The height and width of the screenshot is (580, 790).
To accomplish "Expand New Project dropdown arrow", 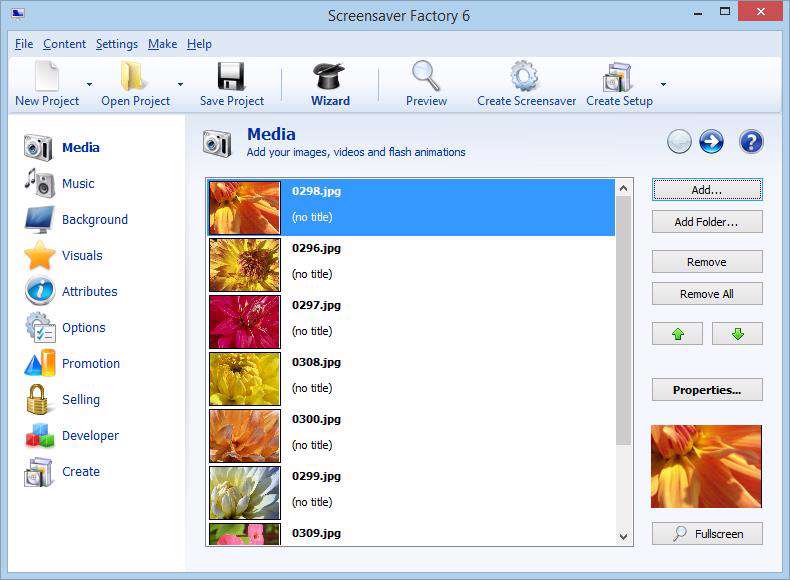I will tap(89, 84).
